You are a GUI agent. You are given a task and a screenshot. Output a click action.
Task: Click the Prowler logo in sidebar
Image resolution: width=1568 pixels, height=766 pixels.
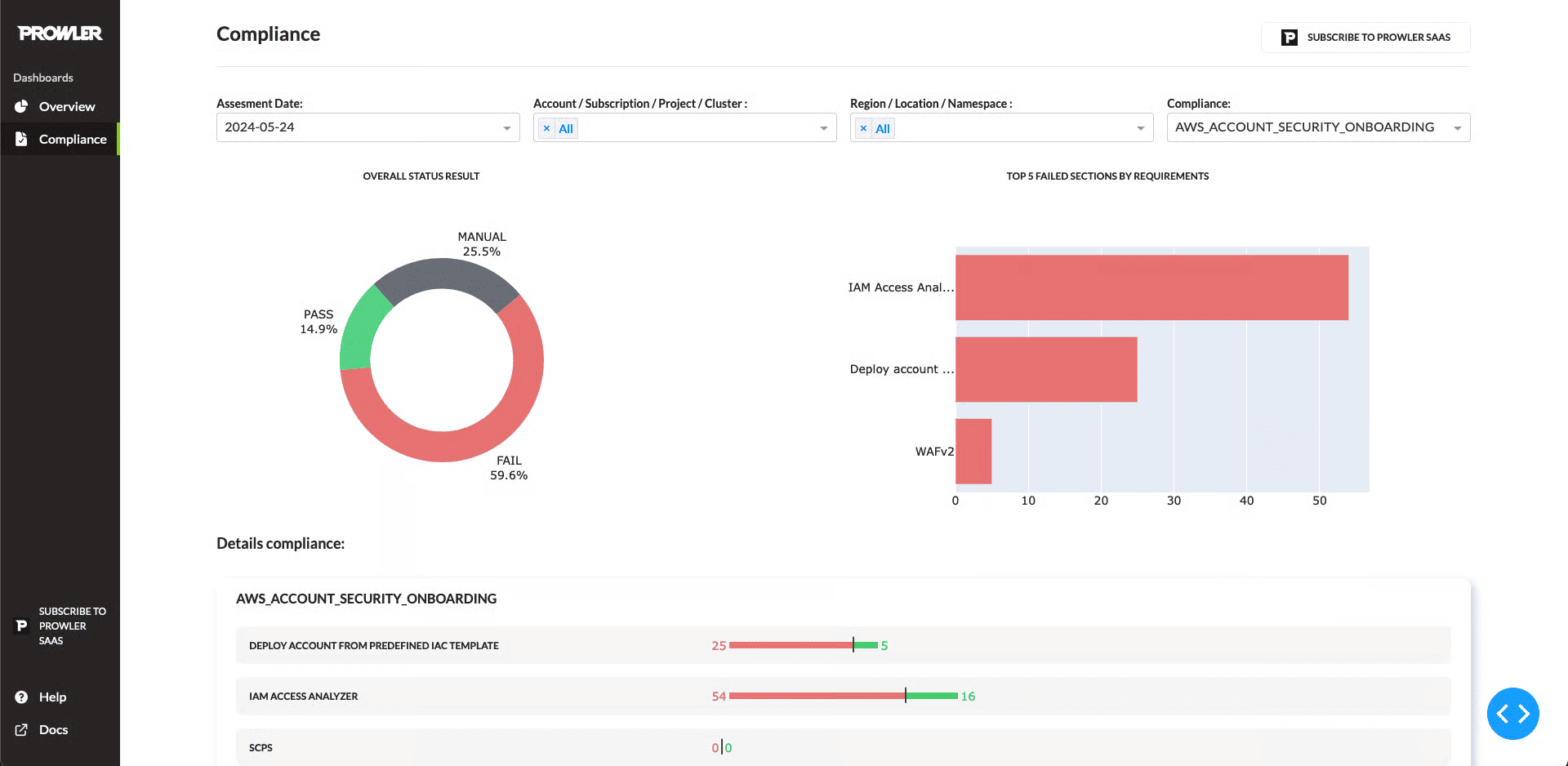tap(60, 33)
